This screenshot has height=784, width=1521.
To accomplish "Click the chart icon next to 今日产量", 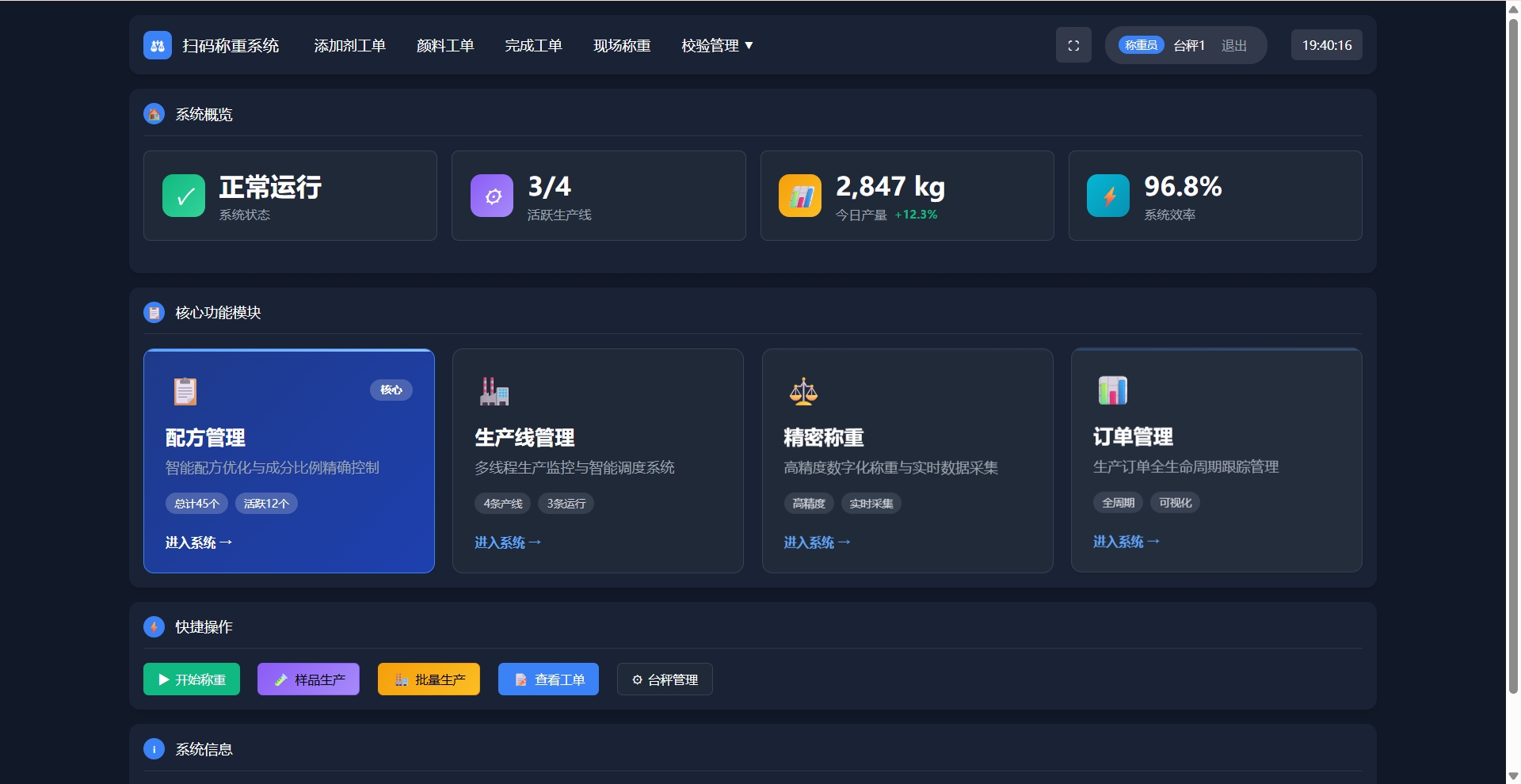I will pos(800,195).
